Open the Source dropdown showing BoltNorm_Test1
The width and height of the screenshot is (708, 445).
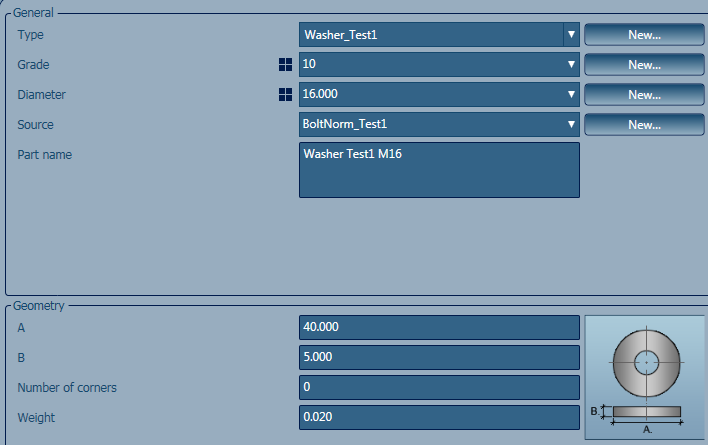point(439,124)
